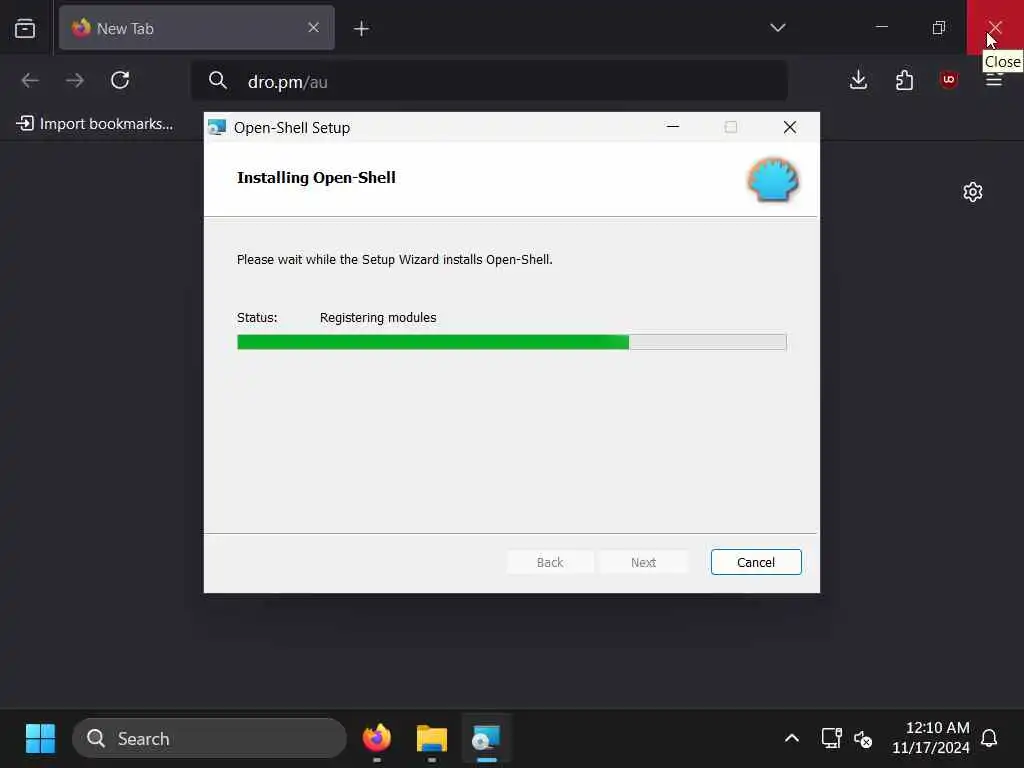Open the Firefox hamburger application menu
This screenshot has width=1024, height=768.
click(x=994, y=80)
